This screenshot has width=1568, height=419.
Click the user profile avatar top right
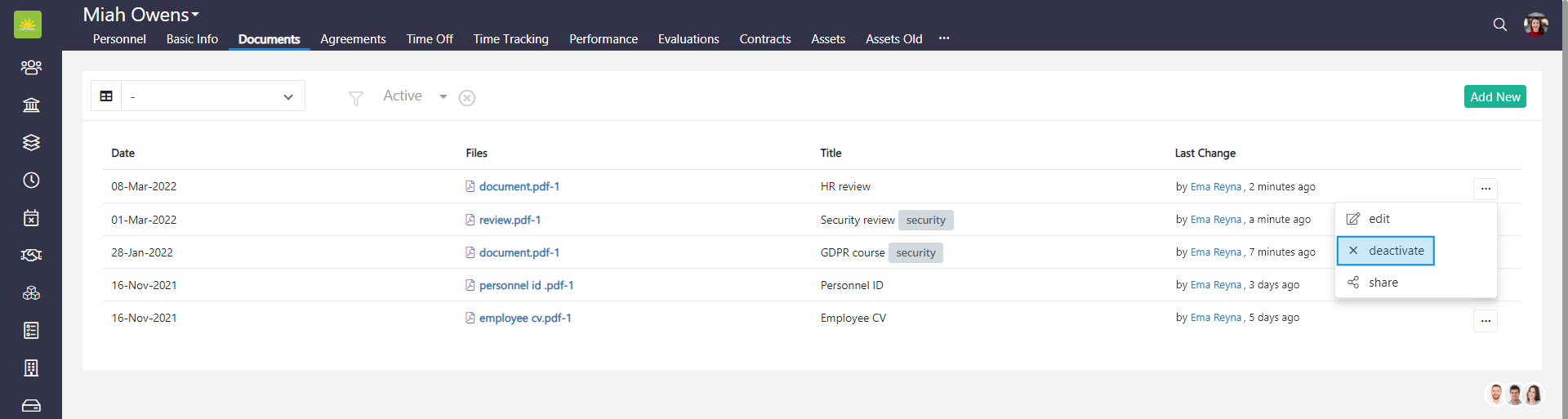(x=1535, y=25)
